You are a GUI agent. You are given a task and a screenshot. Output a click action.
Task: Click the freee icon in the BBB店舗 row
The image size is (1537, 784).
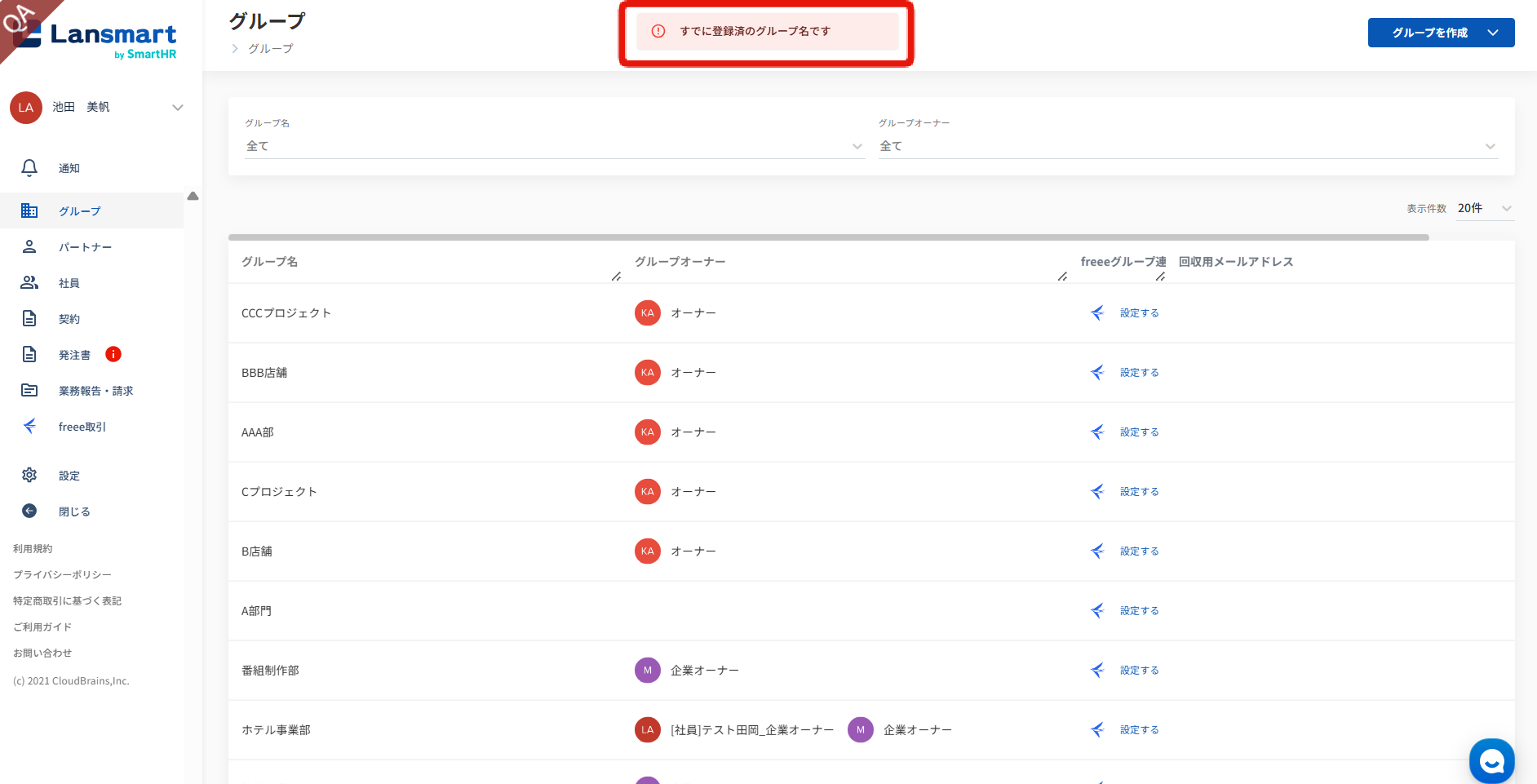point(1097,373)
